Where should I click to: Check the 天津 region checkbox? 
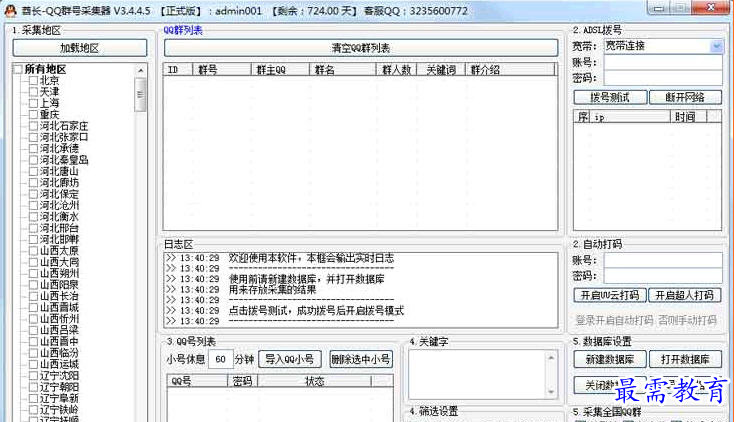pyautogui.click(x=33, y=92)
